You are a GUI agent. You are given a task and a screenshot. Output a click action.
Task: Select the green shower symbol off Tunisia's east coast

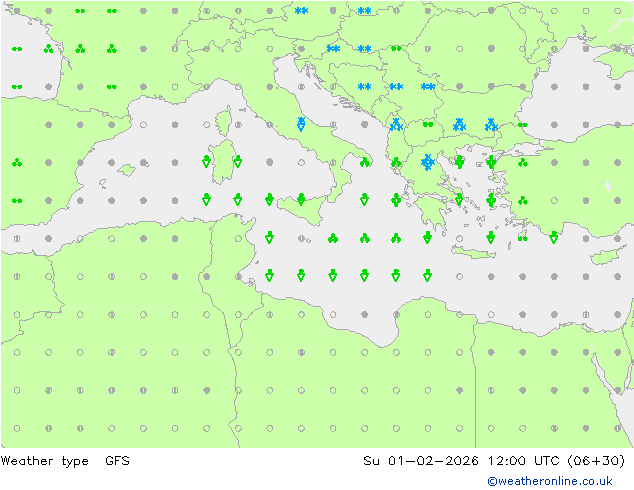coord(269,237)
